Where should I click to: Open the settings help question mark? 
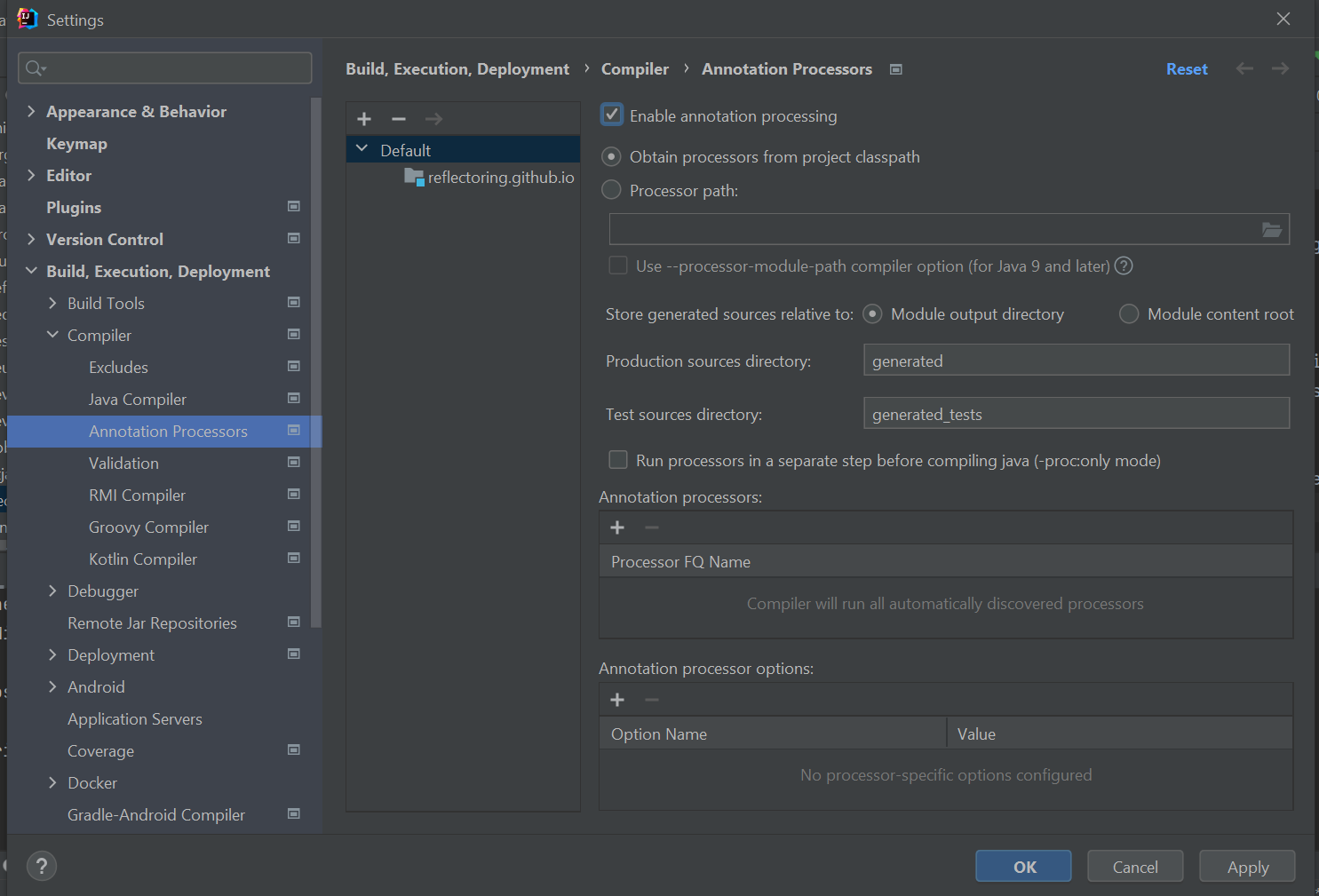(42, 866)
